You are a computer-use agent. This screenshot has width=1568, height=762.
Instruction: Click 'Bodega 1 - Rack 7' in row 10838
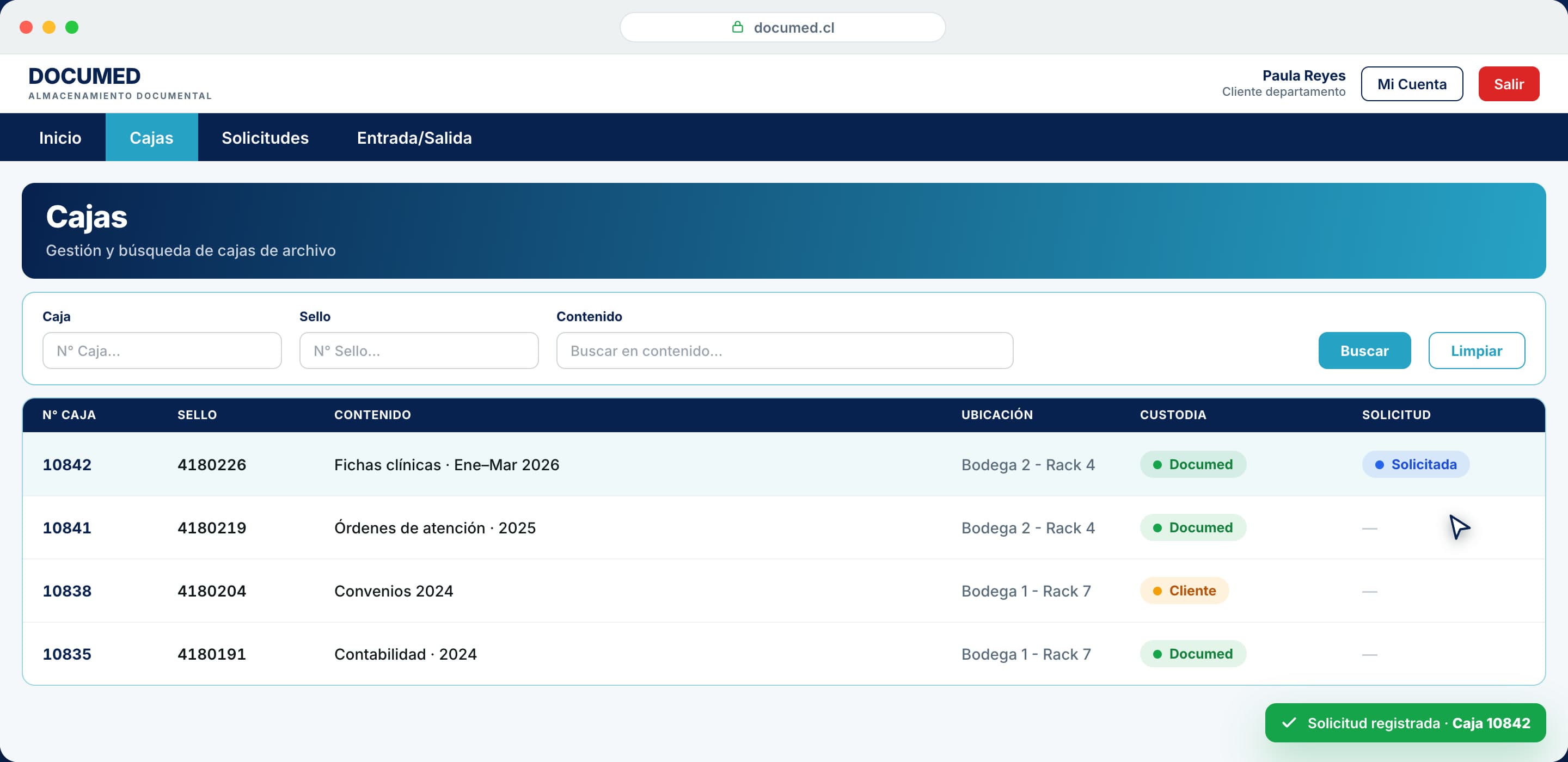pos(1026,591)
